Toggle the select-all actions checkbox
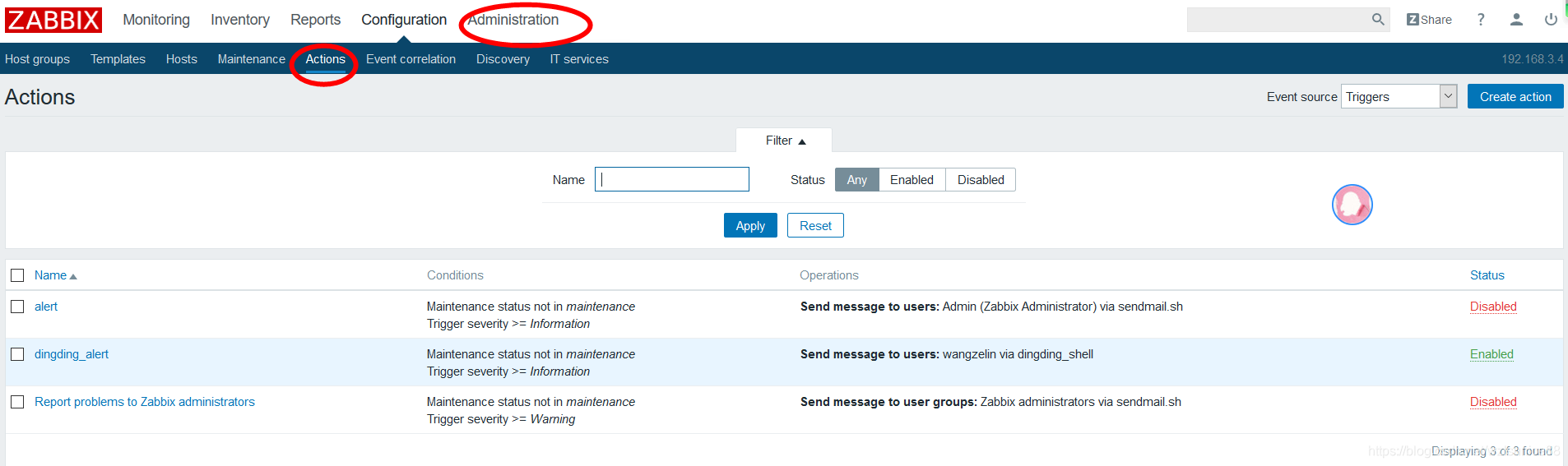 17,275
